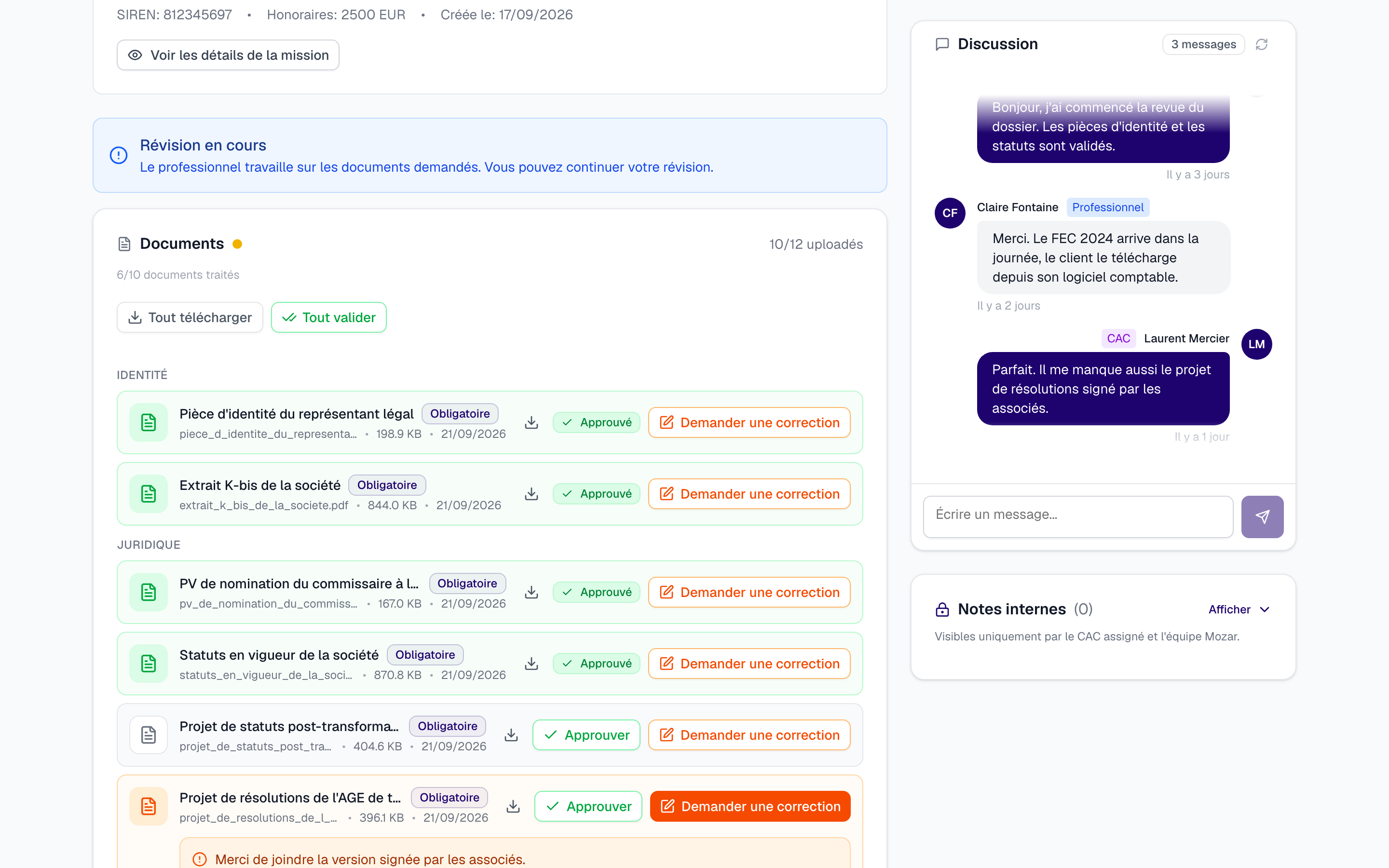Click Tout valider
This screenshot has width=1389, height=868.
point(328,317)
